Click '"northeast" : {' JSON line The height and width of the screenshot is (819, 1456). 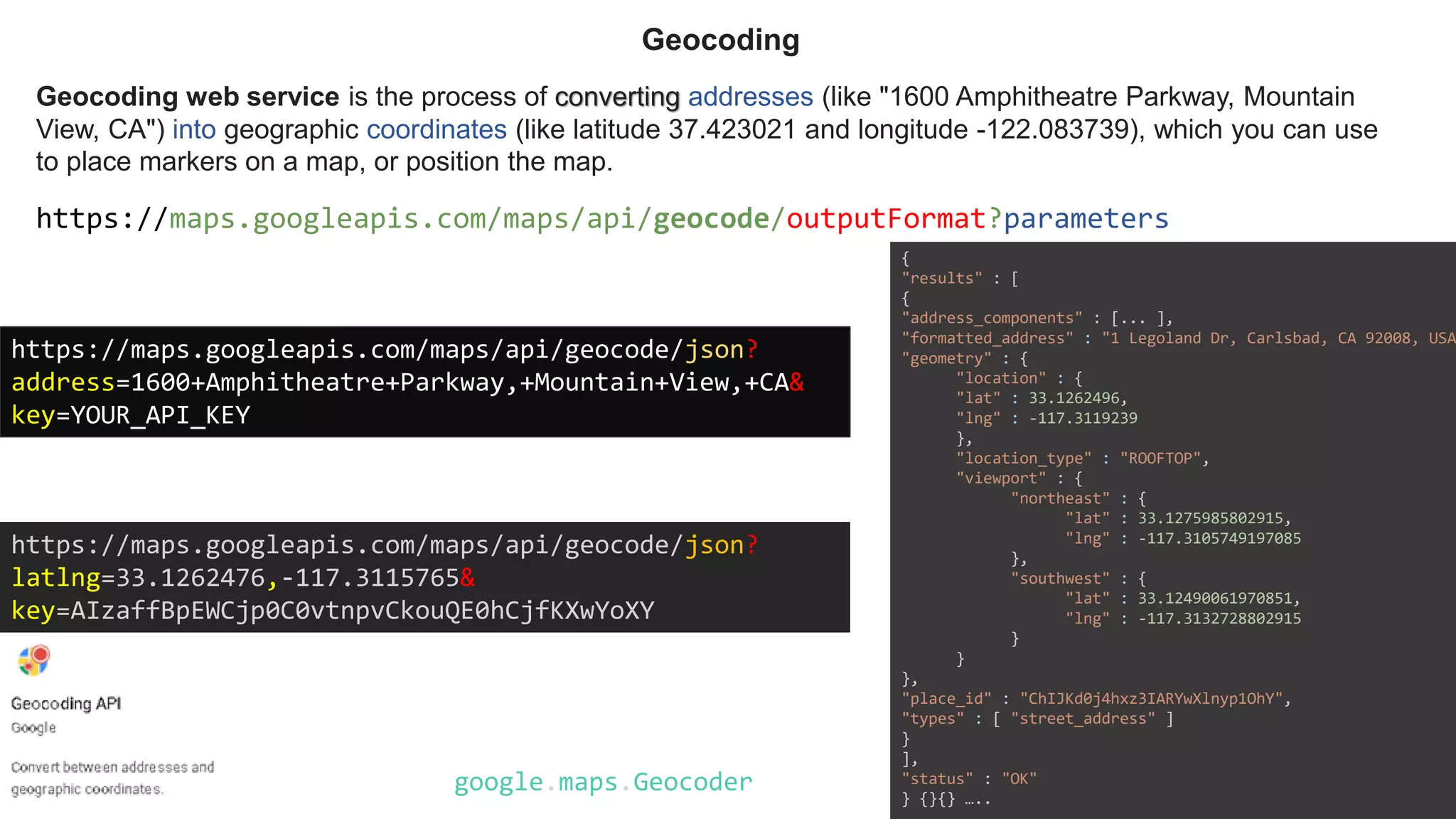coord(1078,498)
